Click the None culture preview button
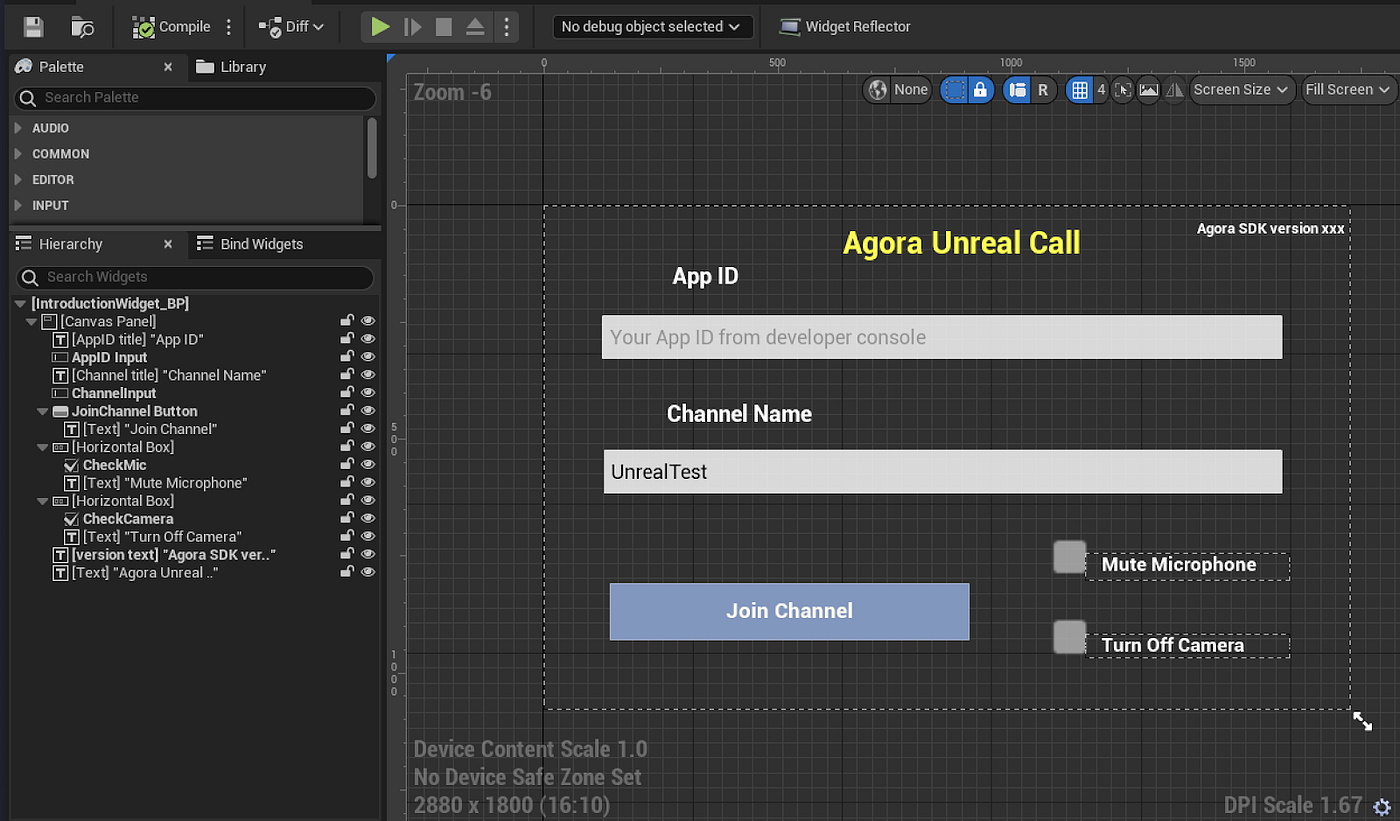Image resolution: width=1400 pixels, height=821 pixels. click(910, 90)
